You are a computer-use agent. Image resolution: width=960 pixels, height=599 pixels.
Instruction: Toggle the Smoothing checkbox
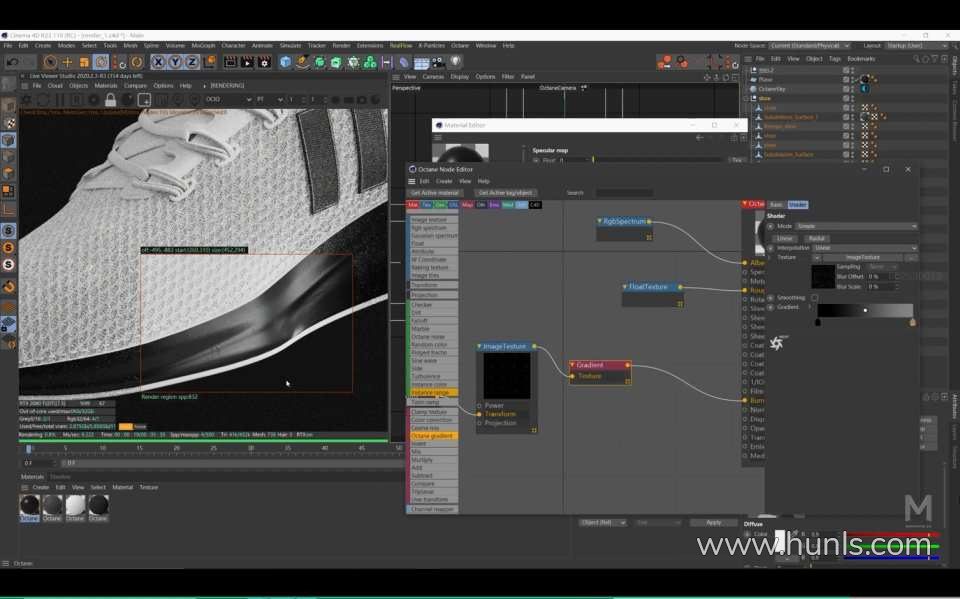(814, 298)
